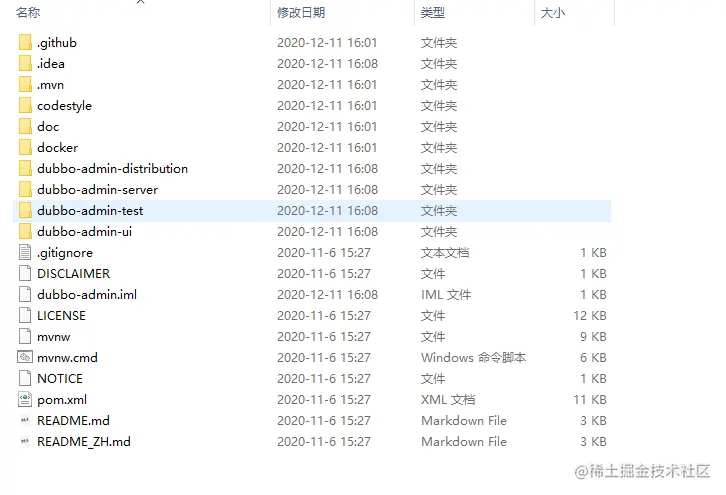Select the .idea folder name
Image resolution: width=726 pixels, height=495 pixels.
[51, 63]
